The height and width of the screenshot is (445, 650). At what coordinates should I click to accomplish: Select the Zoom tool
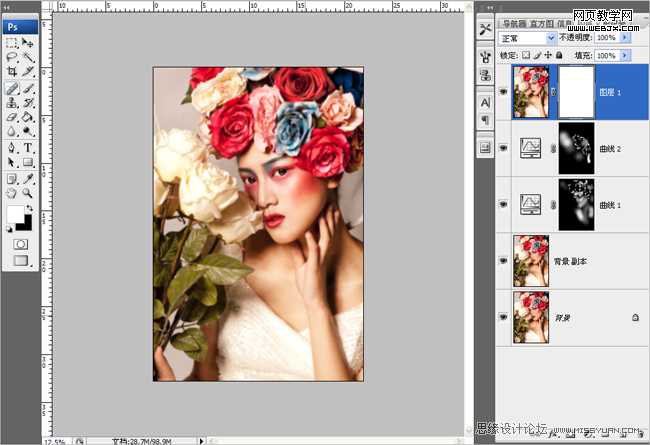click(x=28, y=191)
